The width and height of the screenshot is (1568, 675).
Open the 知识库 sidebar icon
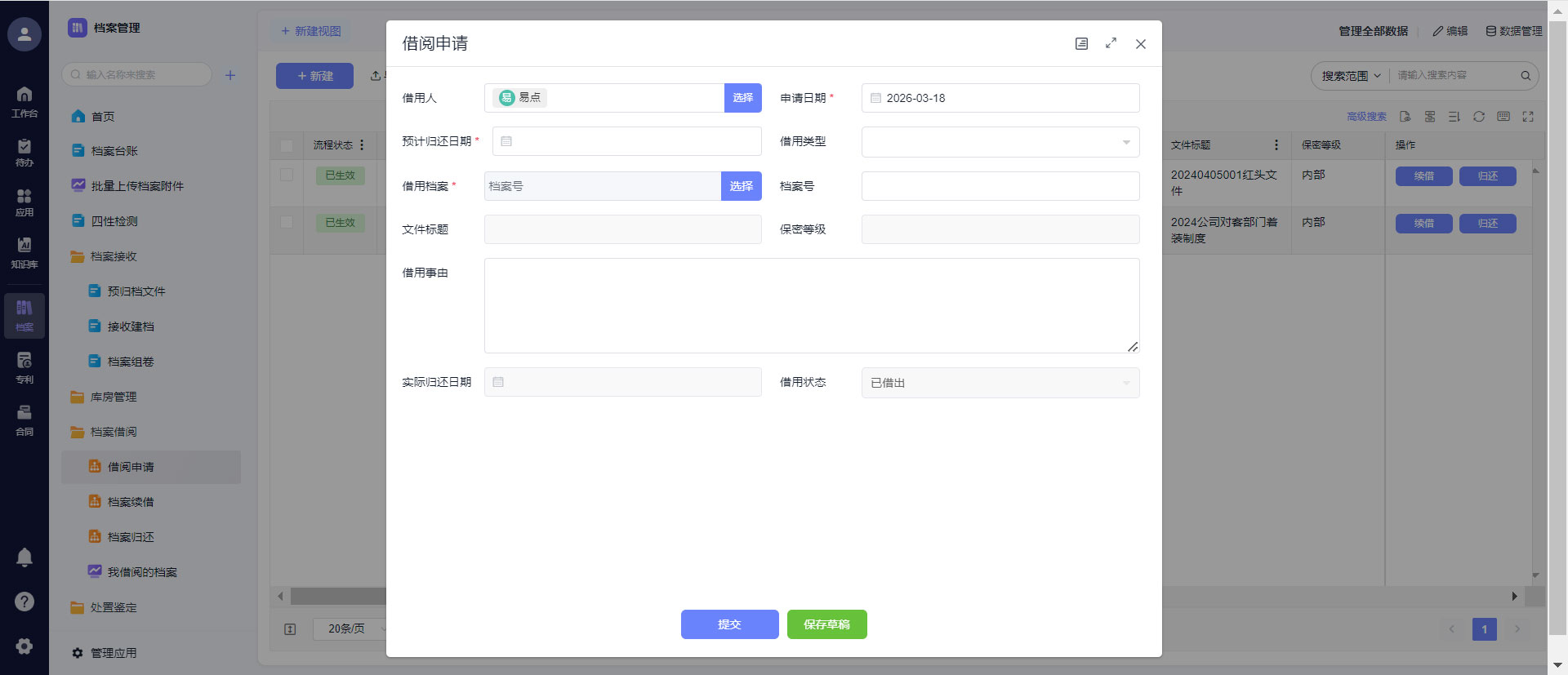pos(24,252)
